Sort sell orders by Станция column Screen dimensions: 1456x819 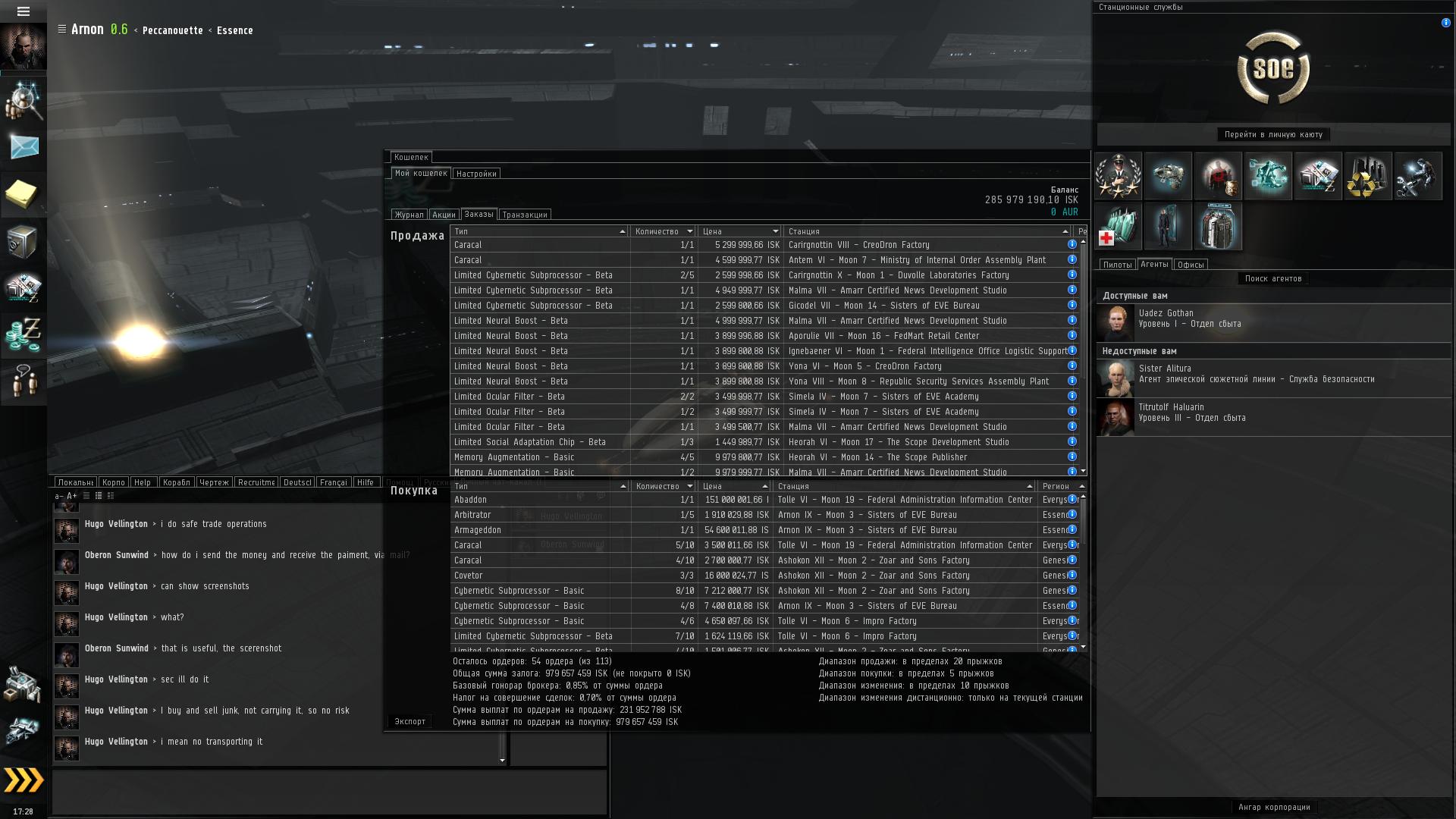[x=927, y=231]
